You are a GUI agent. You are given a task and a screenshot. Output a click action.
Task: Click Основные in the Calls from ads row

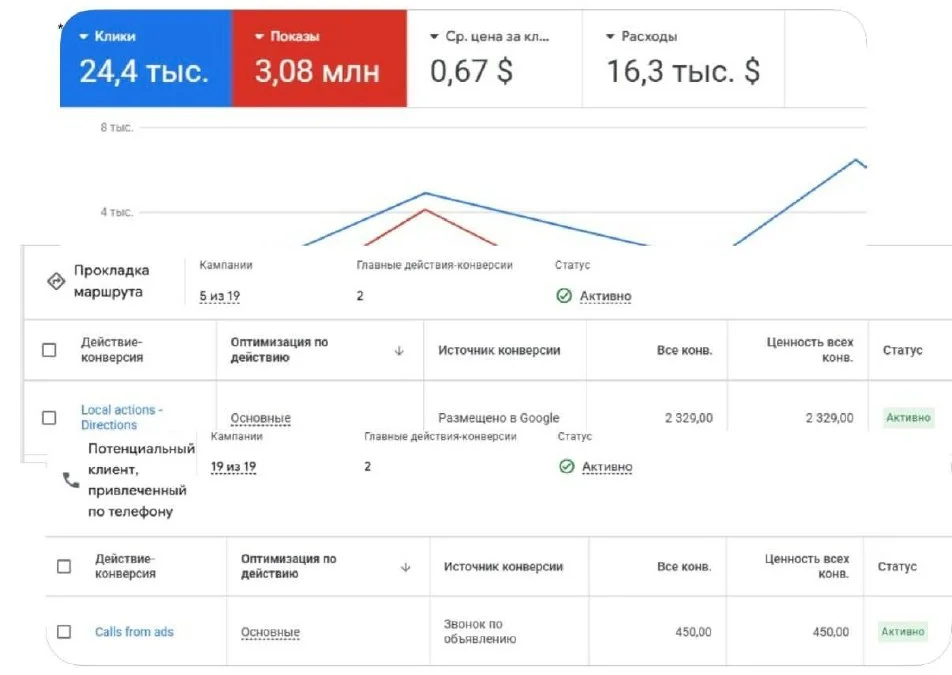pos(270,633)
